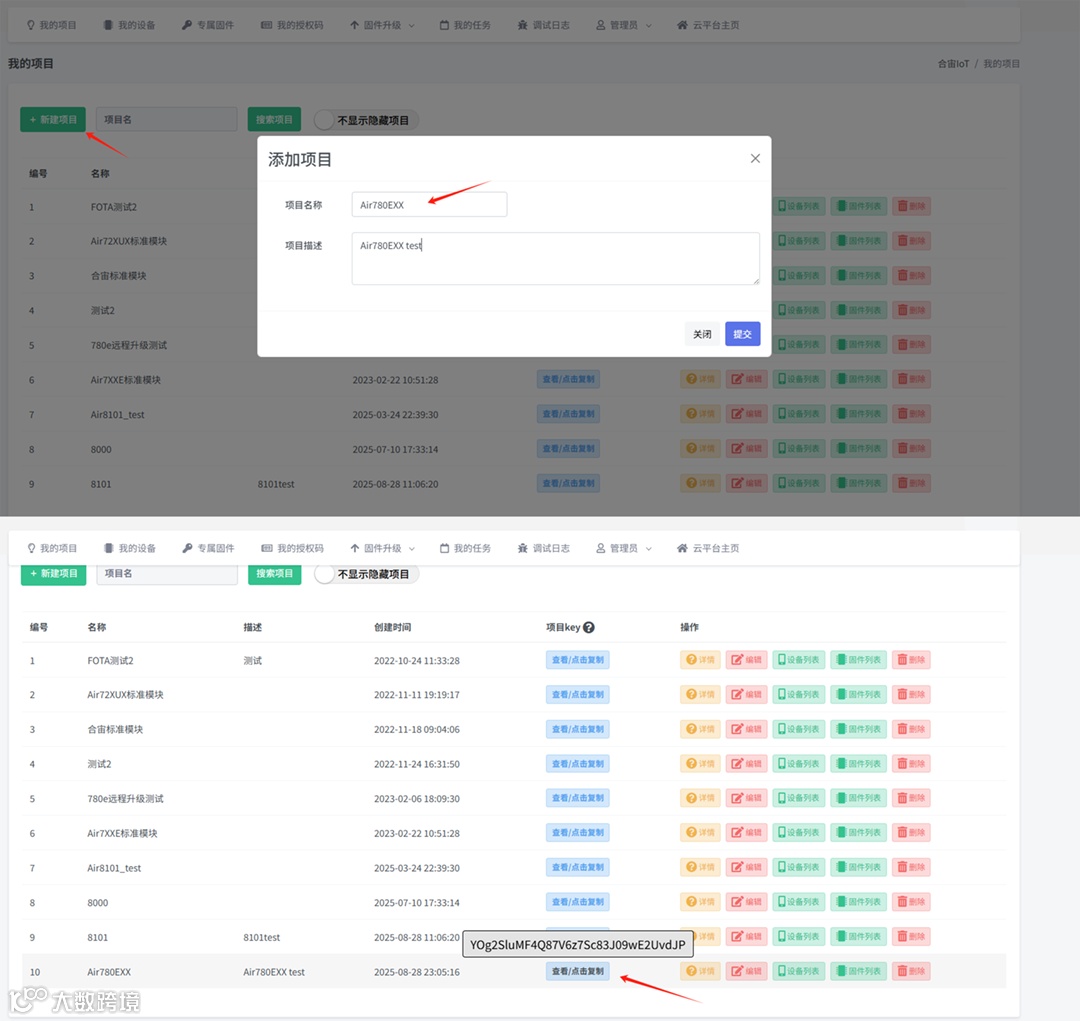The width and height of the screenshot is (1080, 1021).
Task: Expand 管理员 dropdown in undimmed nav bar
Action: point(624,548)
